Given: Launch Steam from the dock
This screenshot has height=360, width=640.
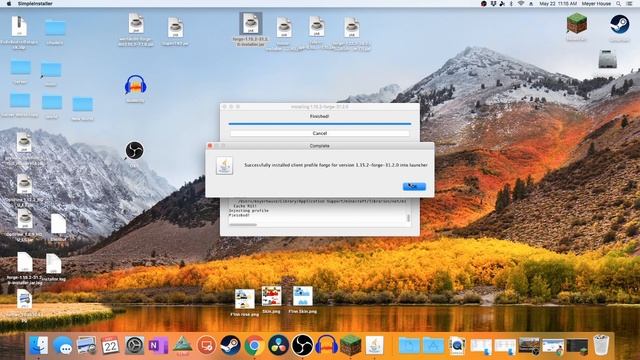Looking at the screenshot, I should tap(230, 345).
